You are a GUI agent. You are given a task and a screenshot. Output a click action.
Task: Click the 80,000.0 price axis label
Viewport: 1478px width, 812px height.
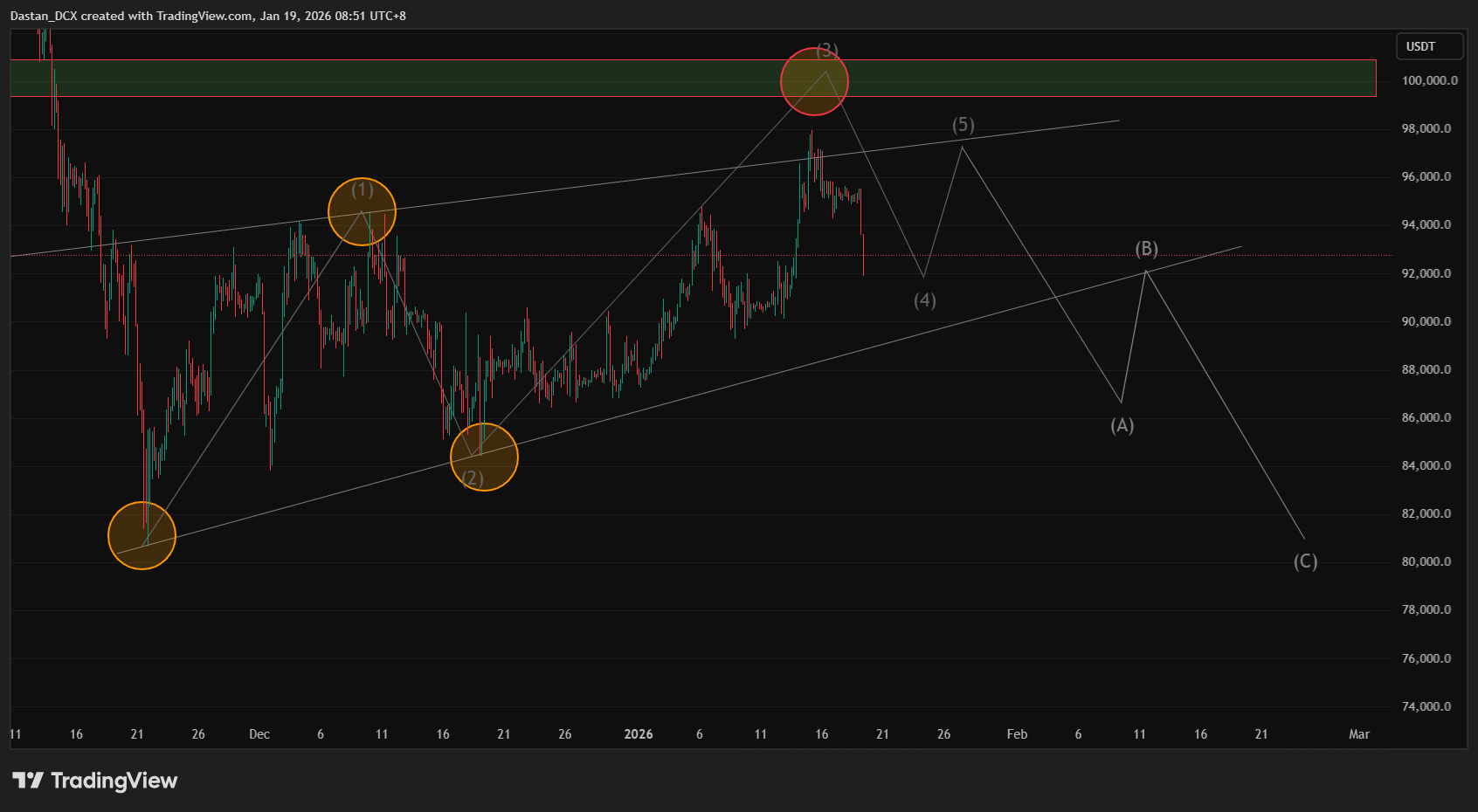(x=1426, y=561)
